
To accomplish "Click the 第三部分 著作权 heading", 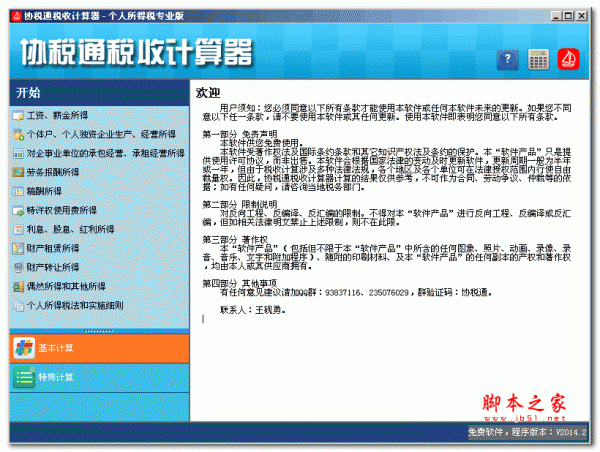I will [x=235, y=240].
